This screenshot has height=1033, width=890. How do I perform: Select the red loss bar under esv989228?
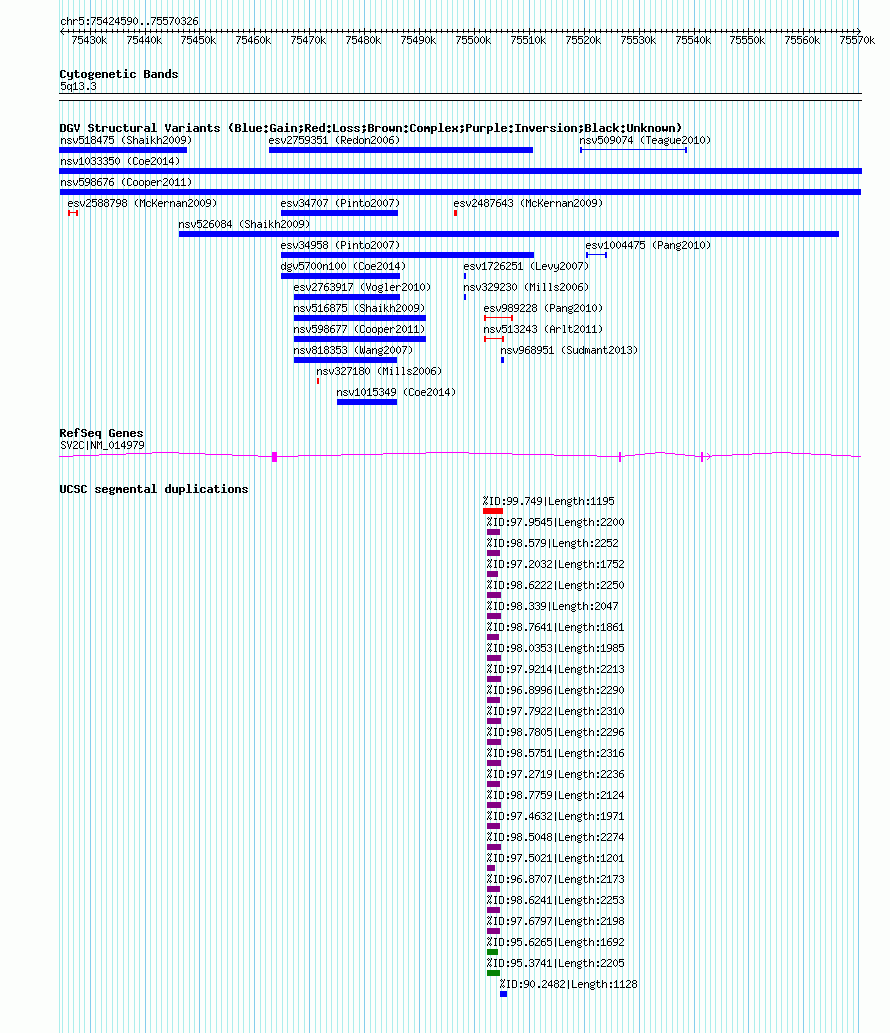coord(498,318)
